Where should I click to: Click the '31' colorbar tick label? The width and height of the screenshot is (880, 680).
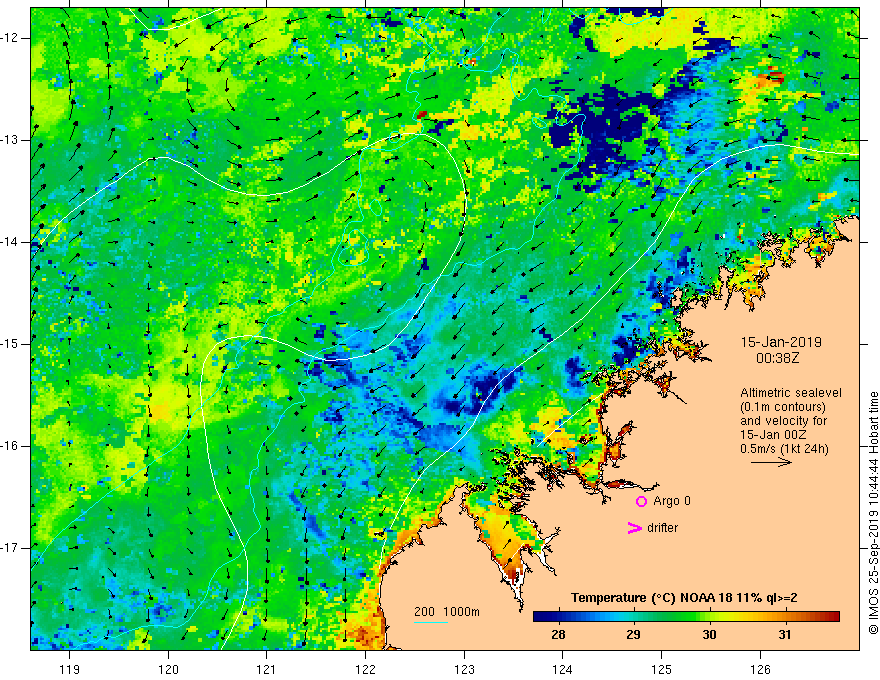click(785, 635)
